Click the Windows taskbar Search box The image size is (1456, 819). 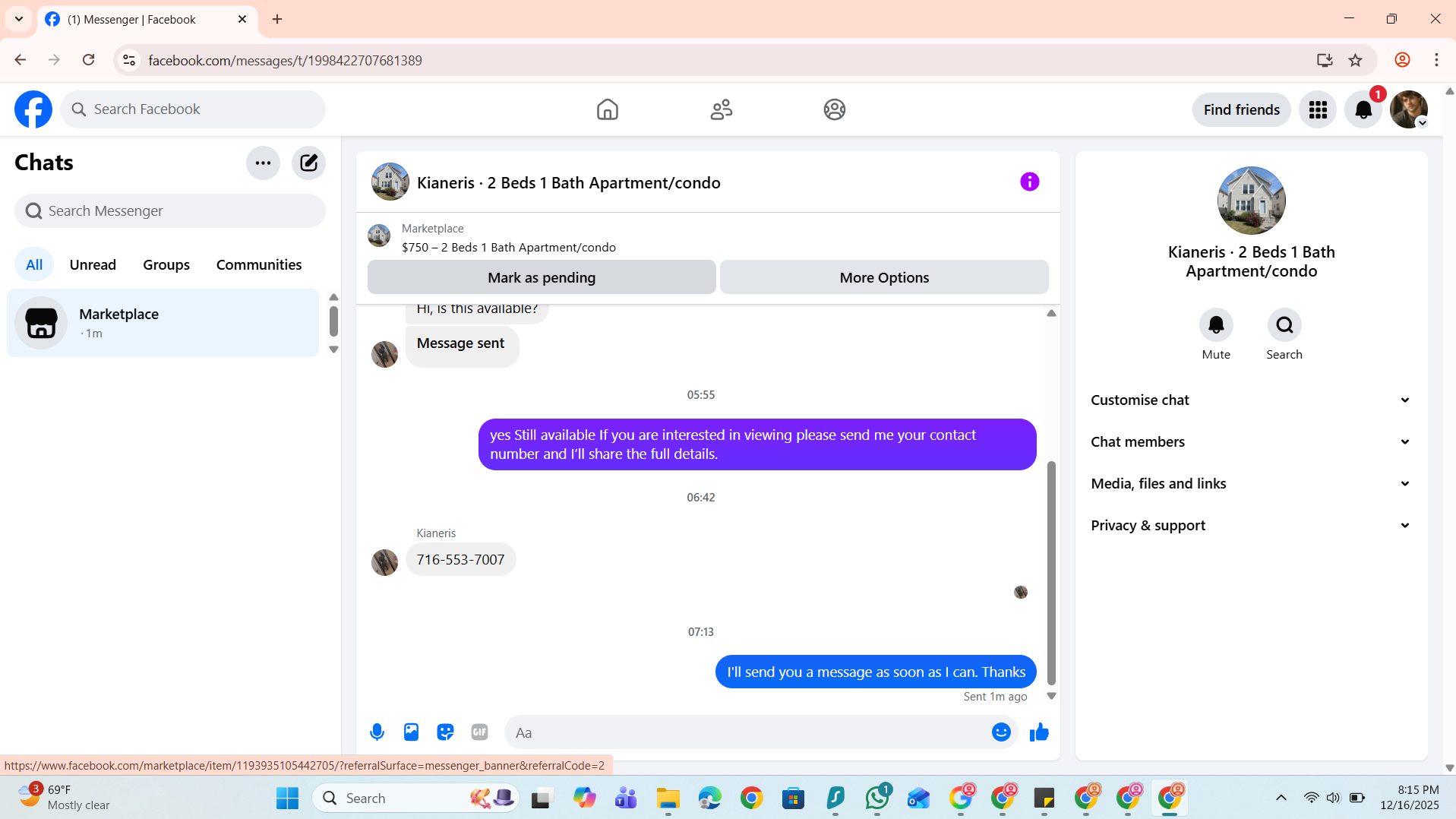[x=416, y=798]
